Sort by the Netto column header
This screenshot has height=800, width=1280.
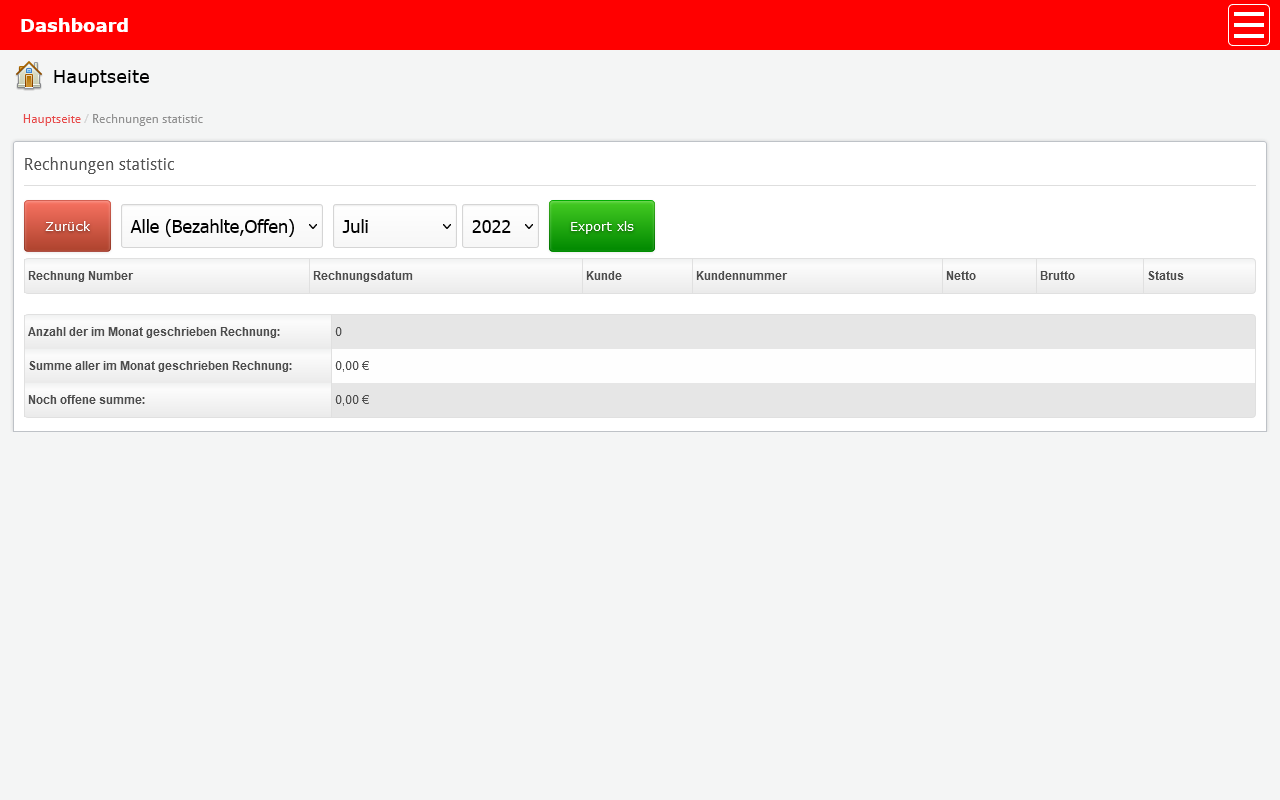click(961, 276)
